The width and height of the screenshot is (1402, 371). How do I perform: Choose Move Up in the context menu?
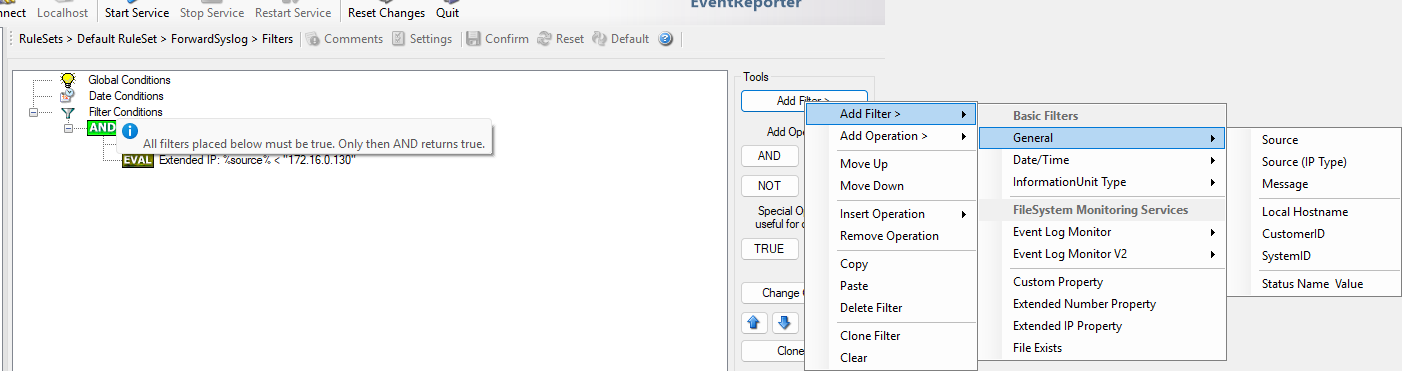(x=890, y=164)
